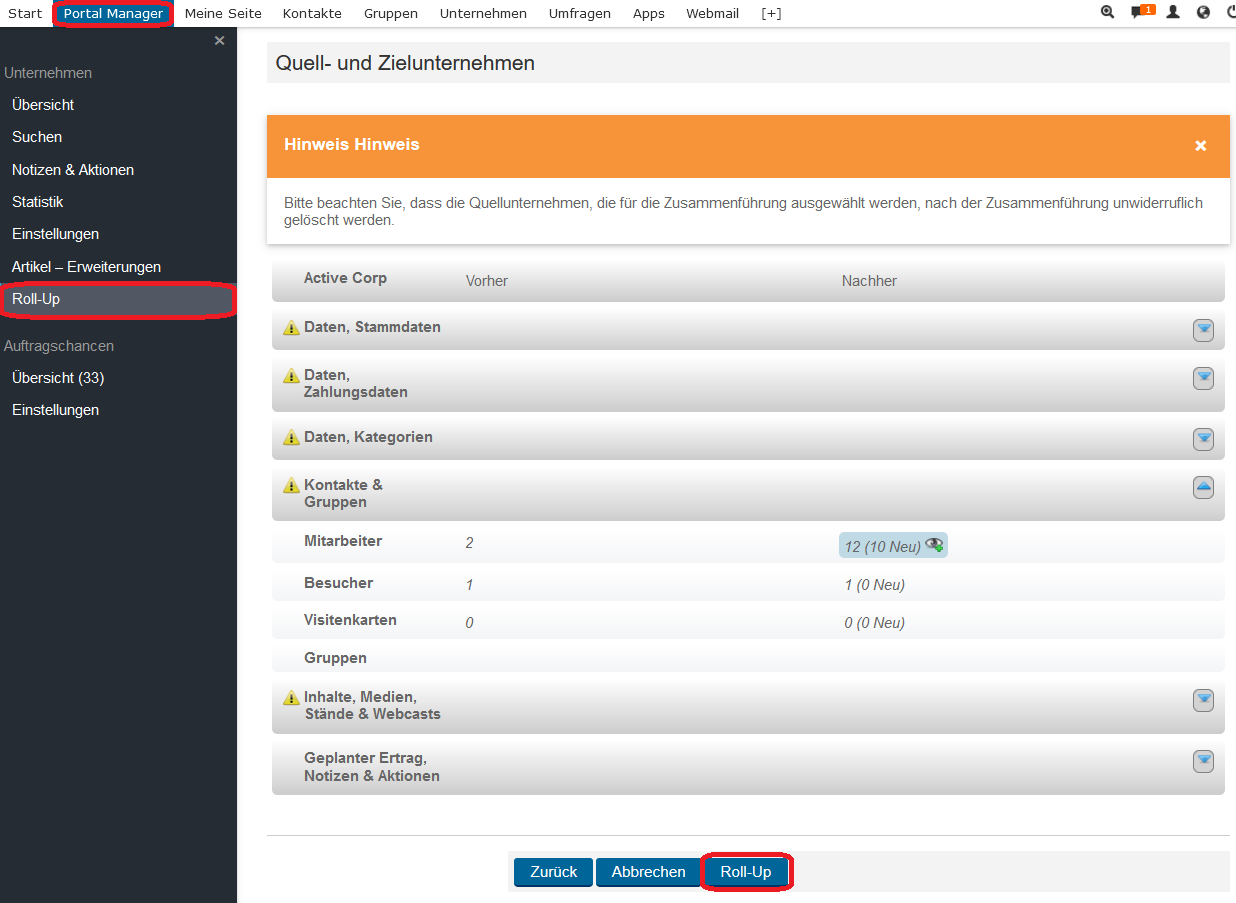
Task: Go back with the Zurück button
Action: tap(553, 872)
